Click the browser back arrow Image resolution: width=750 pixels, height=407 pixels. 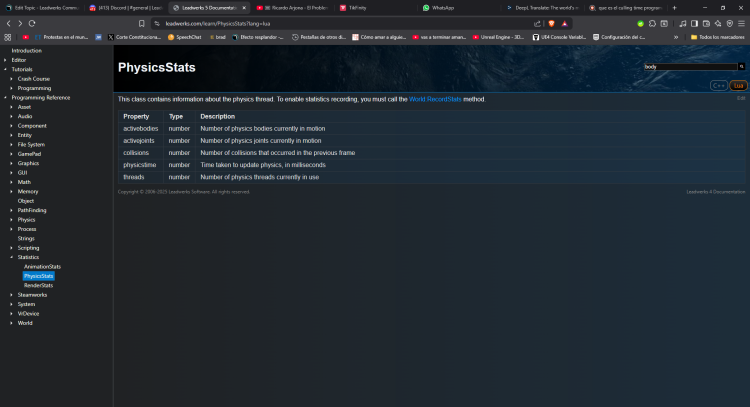click(x=8, y=23)
